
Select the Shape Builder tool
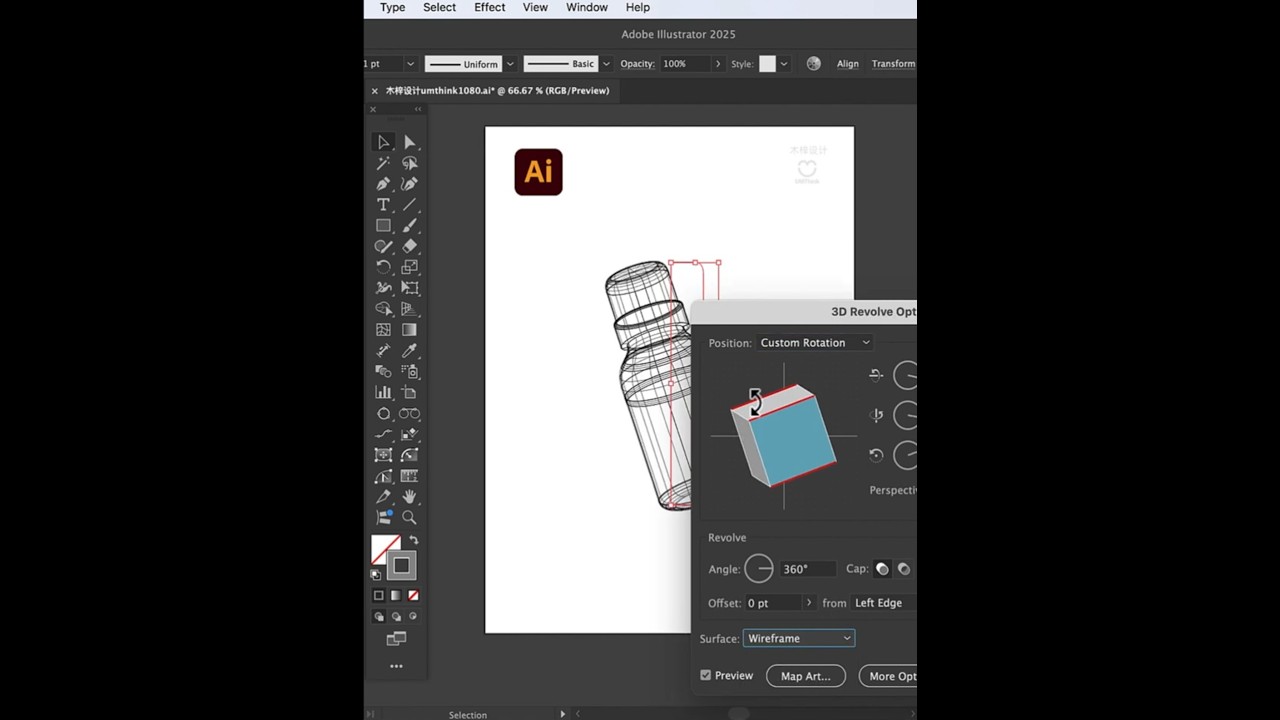383,309
